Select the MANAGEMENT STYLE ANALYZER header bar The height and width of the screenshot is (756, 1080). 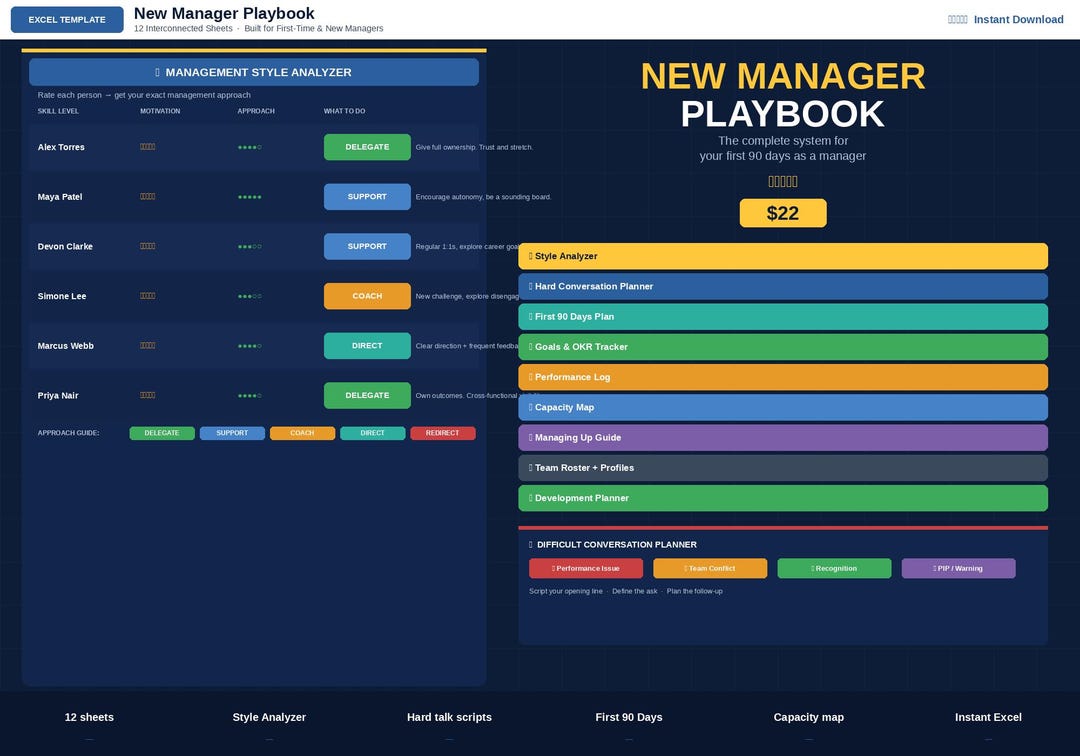coord(253,72)
